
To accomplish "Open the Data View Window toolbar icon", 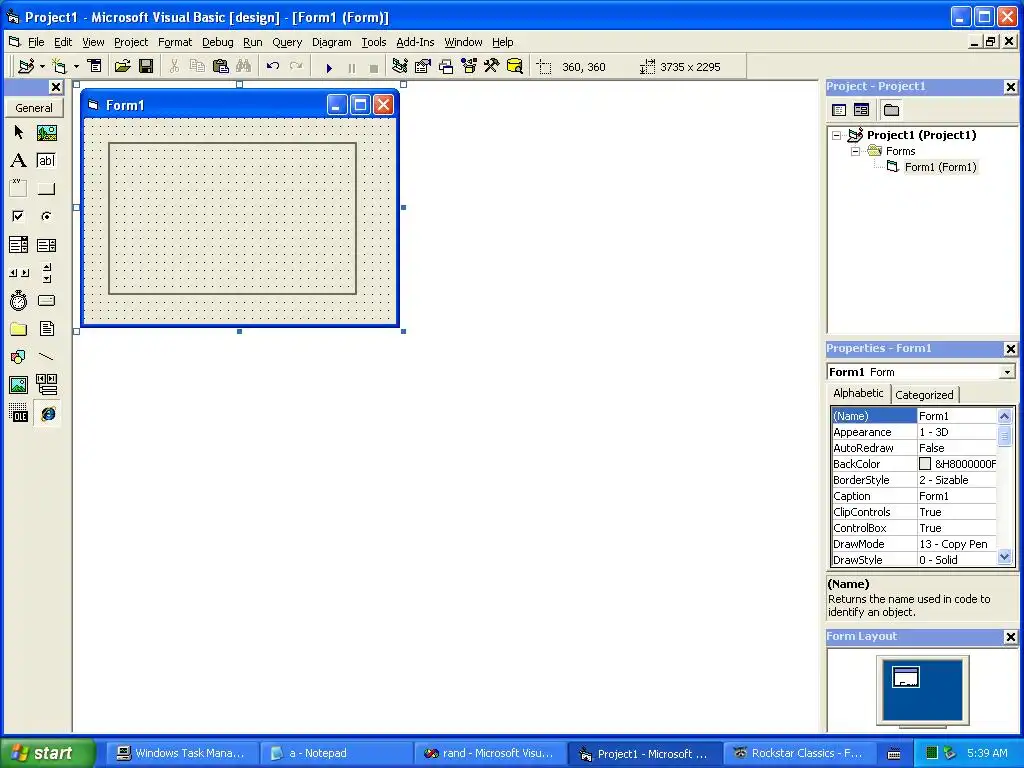I will tap(515, 66).
